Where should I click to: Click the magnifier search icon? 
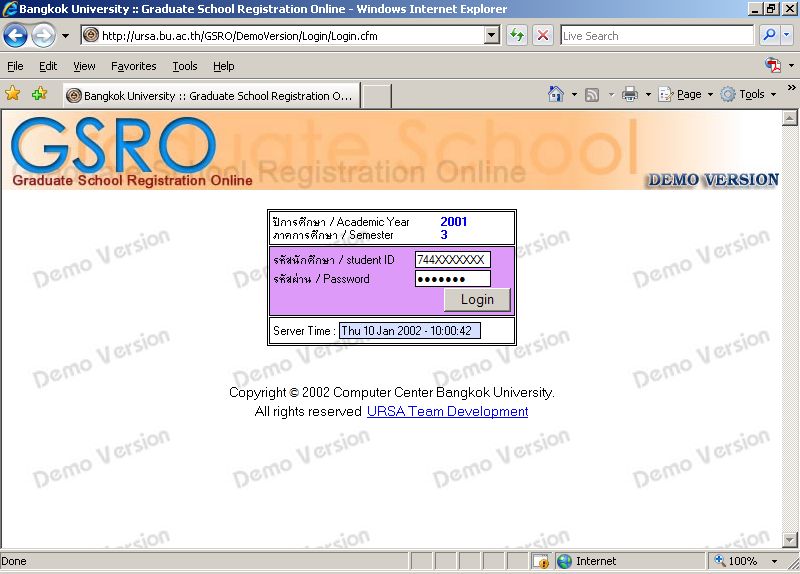click(768, 35)
